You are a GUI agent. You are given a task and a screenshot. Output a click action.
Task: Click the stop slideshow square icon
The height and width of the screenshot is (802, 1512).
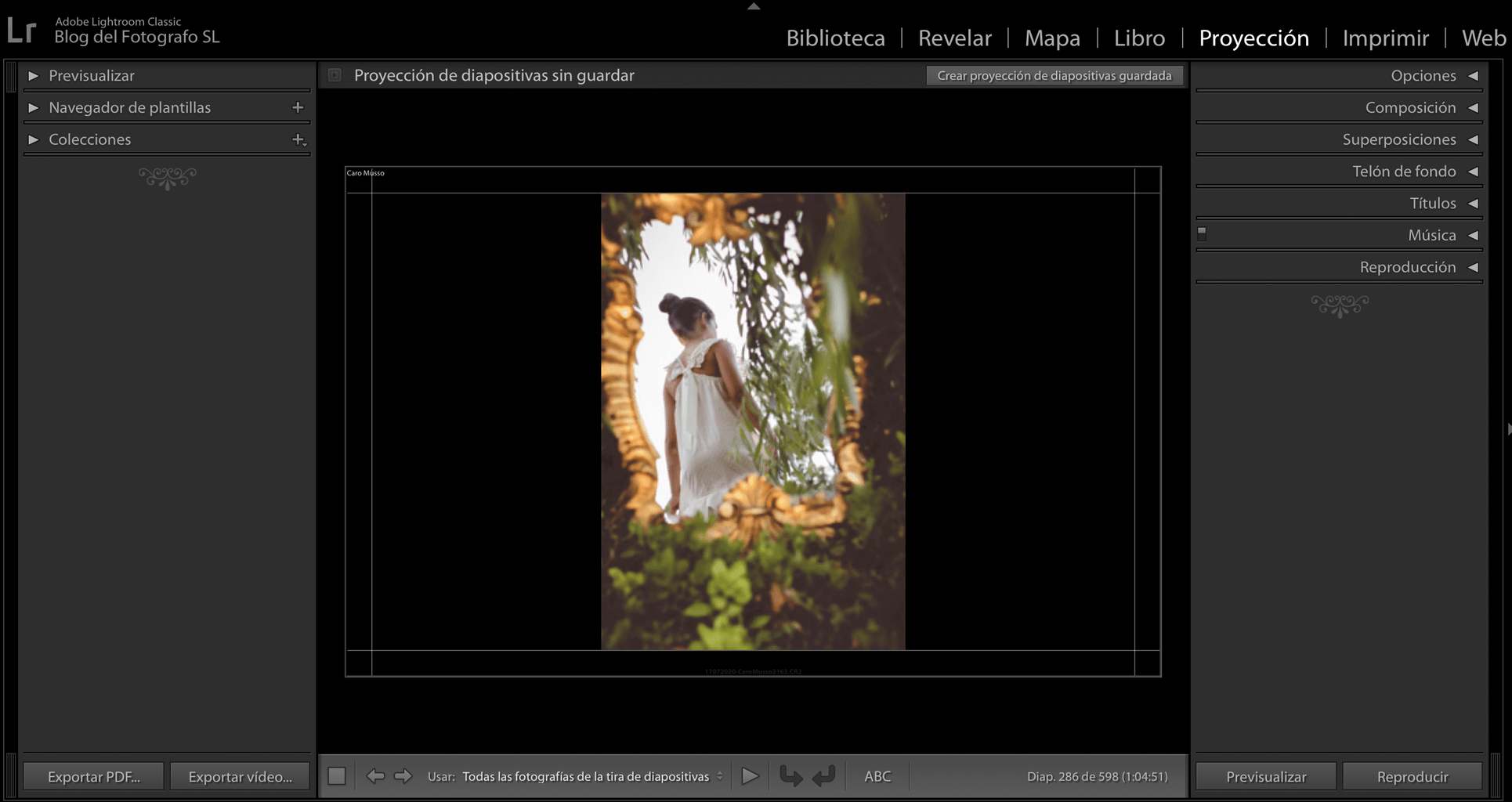point(337,776)
